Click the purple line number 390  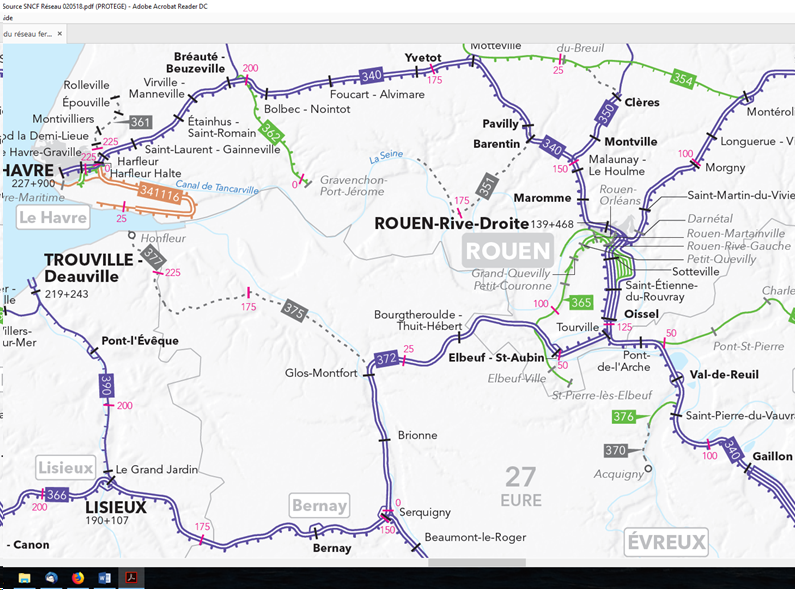(106, 385)
